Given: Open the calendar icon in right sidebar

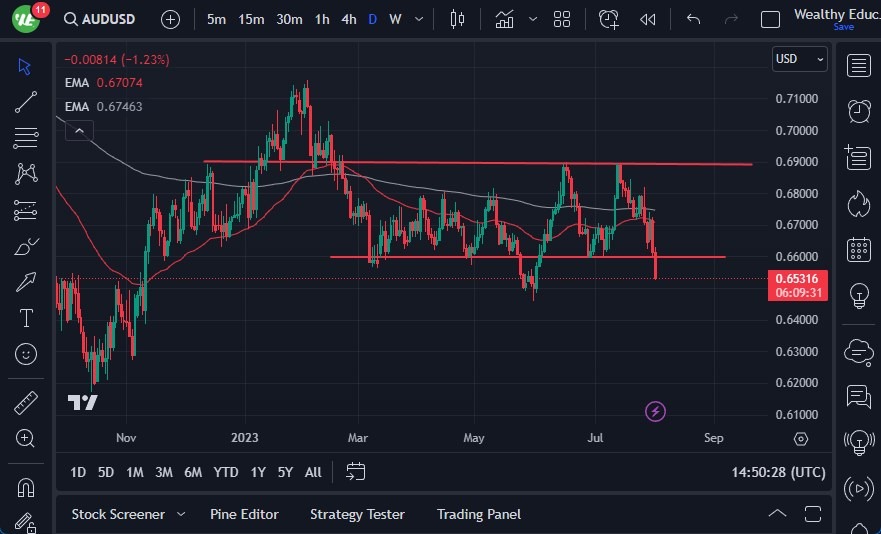Looking at the screenshot, I should 858,249.
